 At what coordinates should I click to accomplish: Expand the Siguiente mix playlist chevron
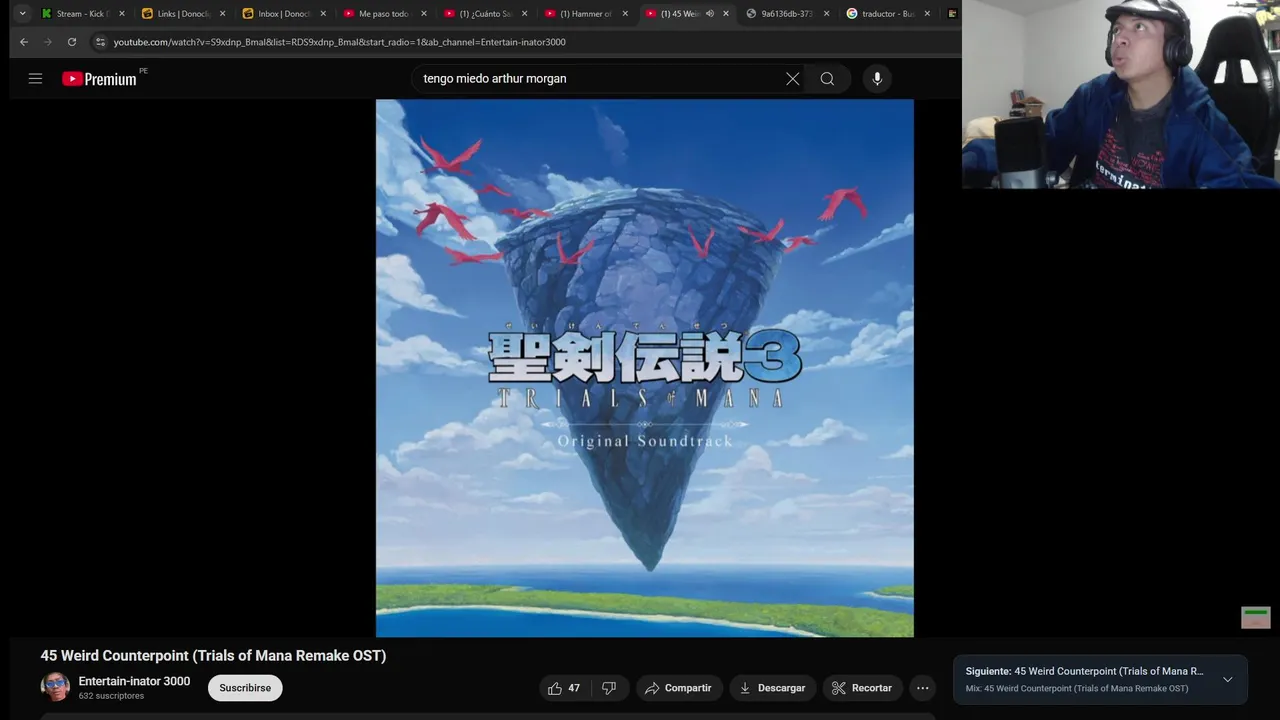pyautogui.click(x=1227, y=680)
